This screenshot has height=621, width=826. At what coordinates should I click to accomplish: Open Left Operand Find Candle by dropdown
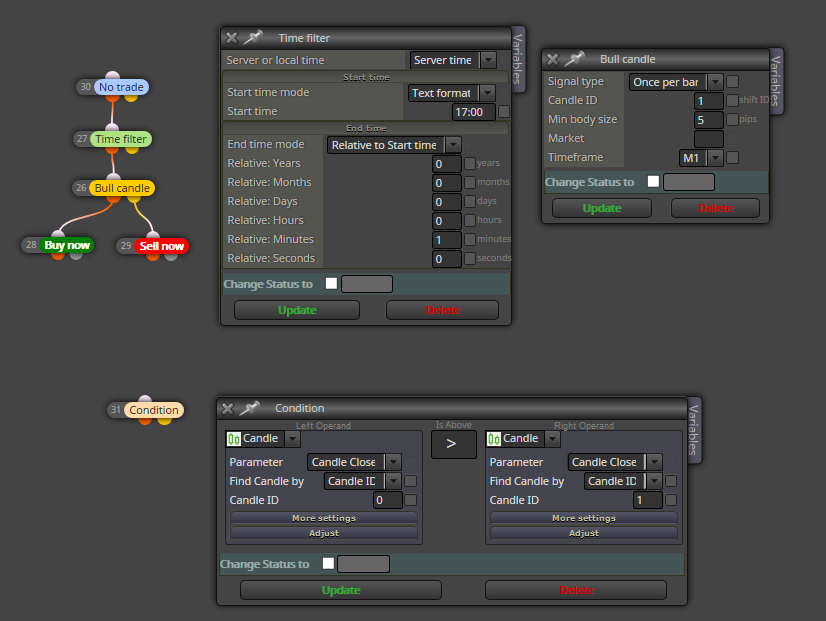click(x=393, y=481)
